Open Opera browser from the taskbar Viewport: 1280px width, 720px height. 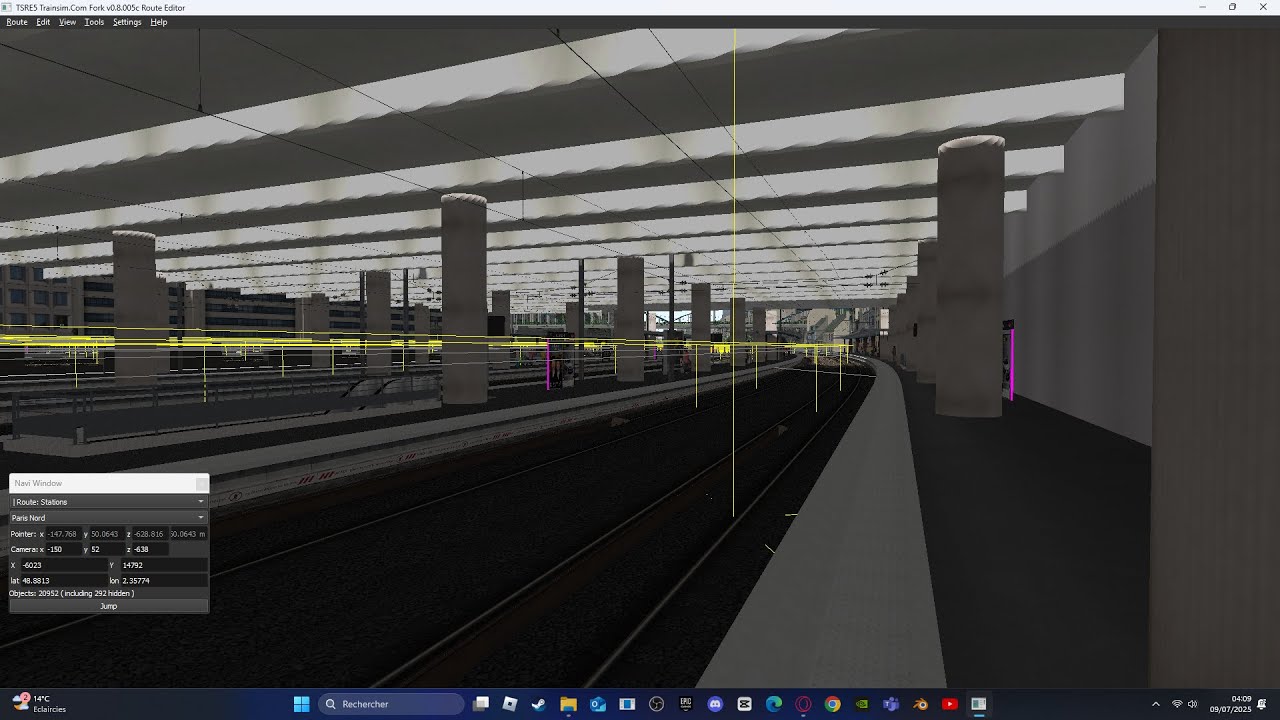[803, 704]
